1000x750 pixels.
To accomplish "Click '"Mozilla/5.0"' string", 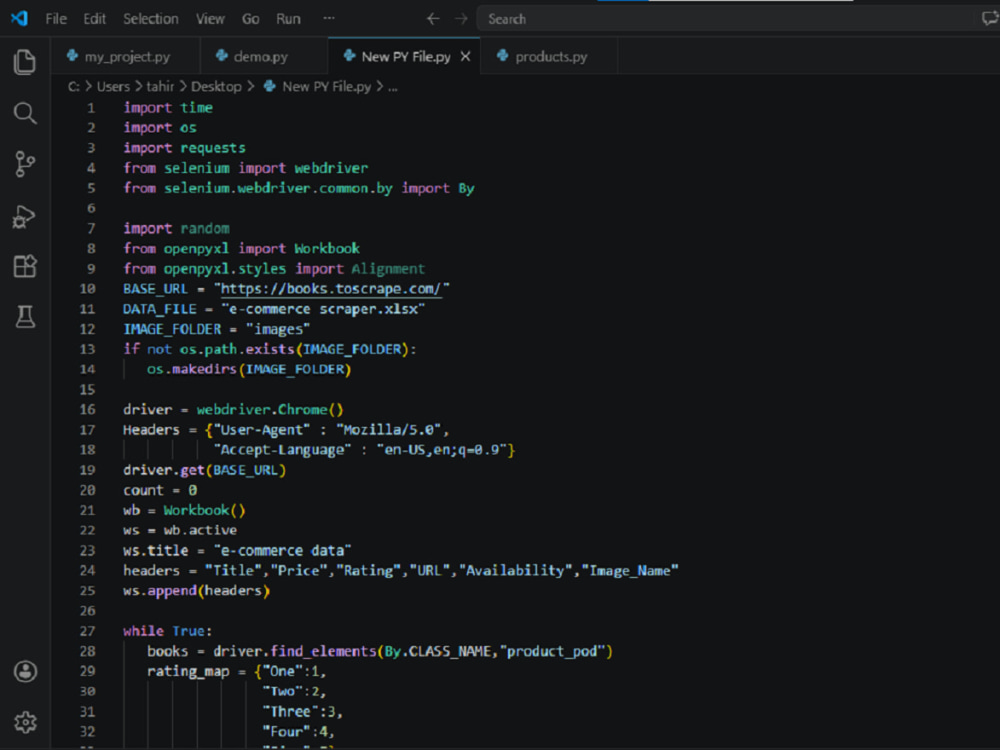I will [389, 430].
